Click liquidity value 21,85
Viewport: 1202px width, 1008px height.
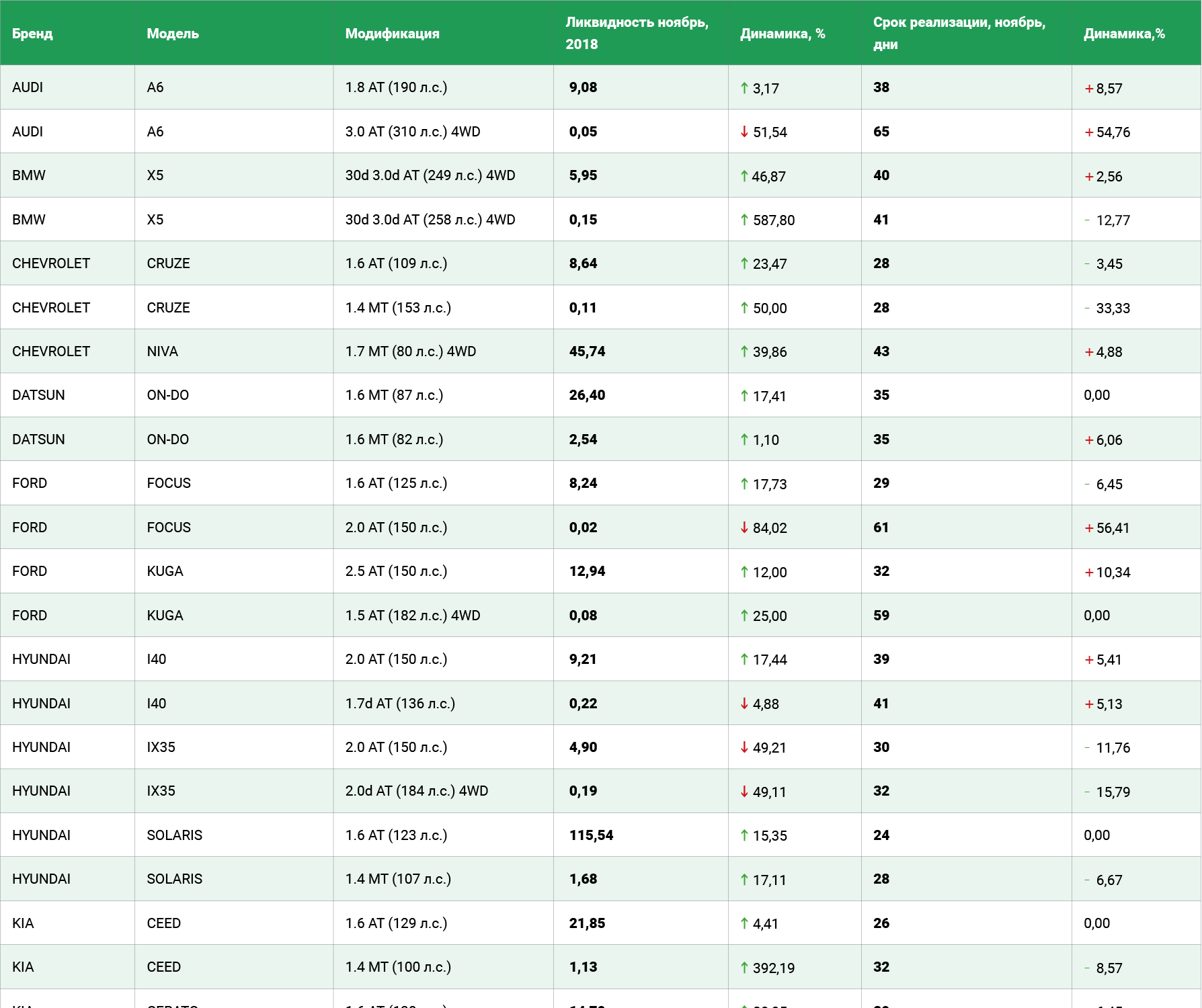coord(587,923)
